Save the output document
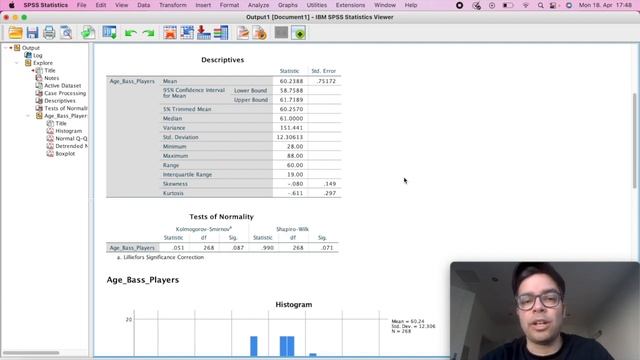Viewport: 640px width, 360px height. click(32, 33)
